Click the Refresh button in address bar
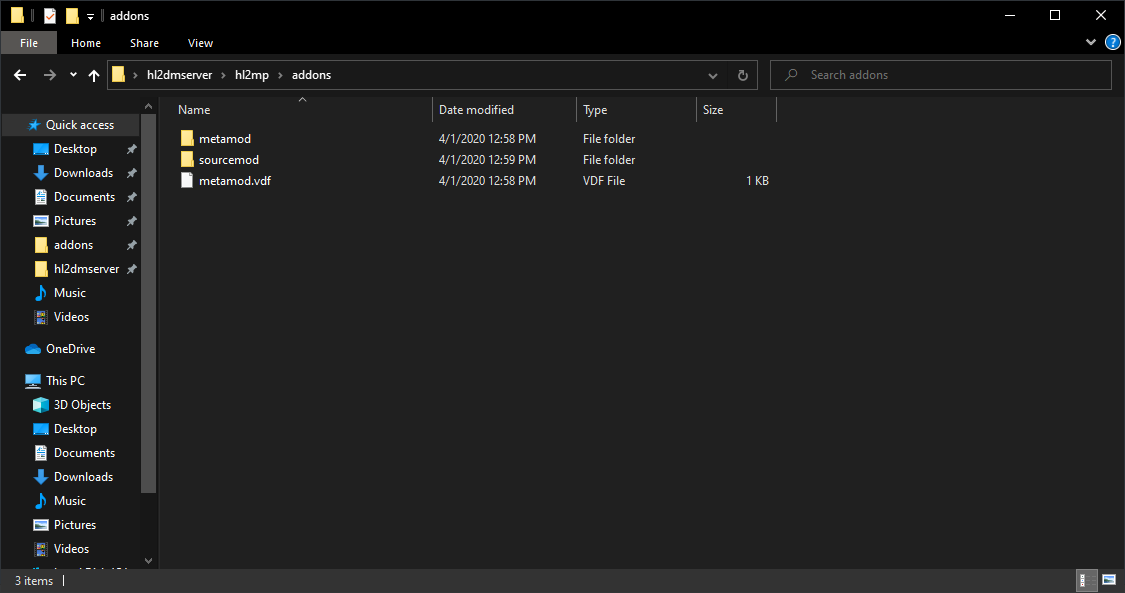 coord(742,75)
